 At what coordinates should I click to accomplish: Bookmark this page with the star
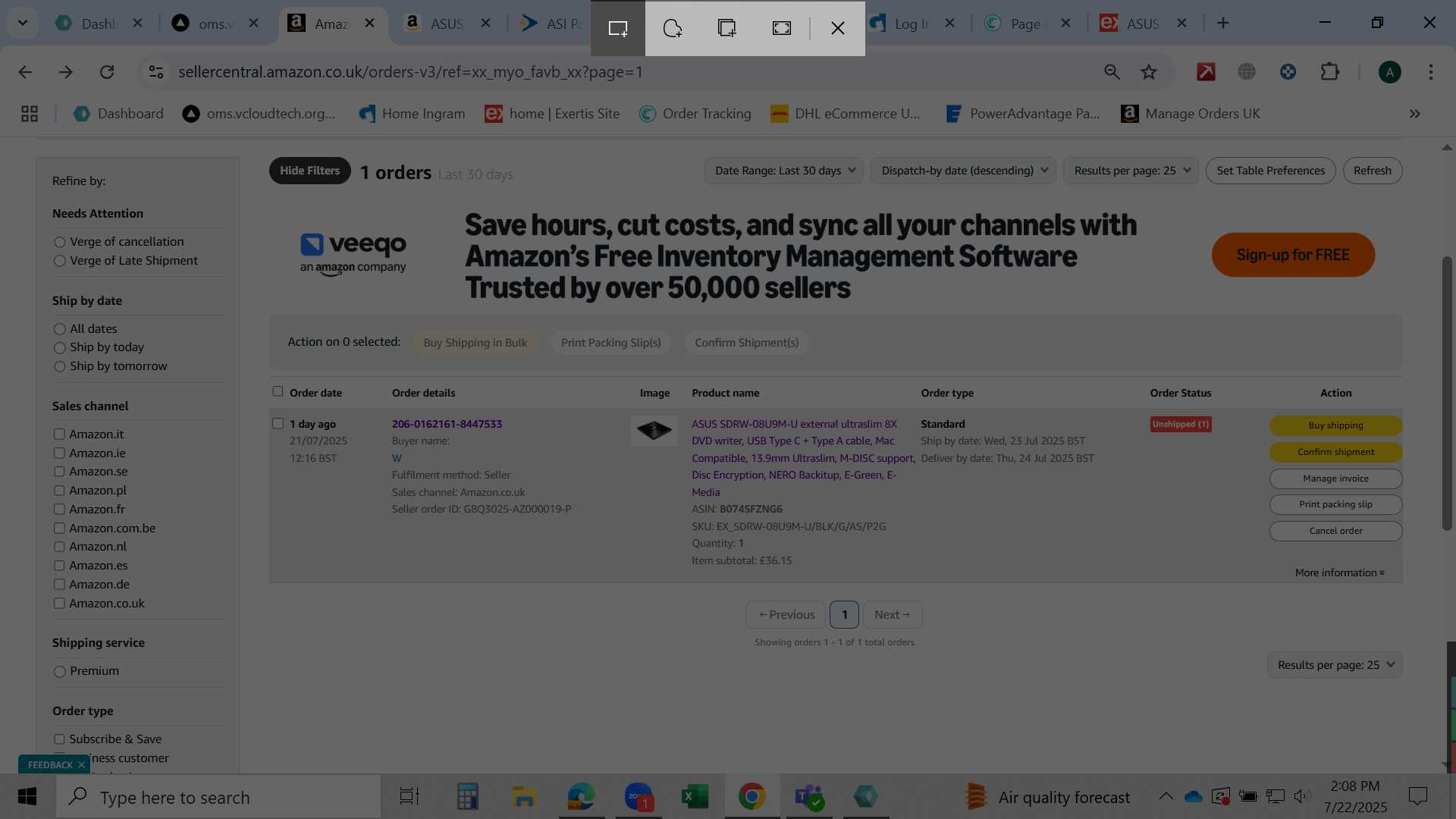tap(1149, 72)
